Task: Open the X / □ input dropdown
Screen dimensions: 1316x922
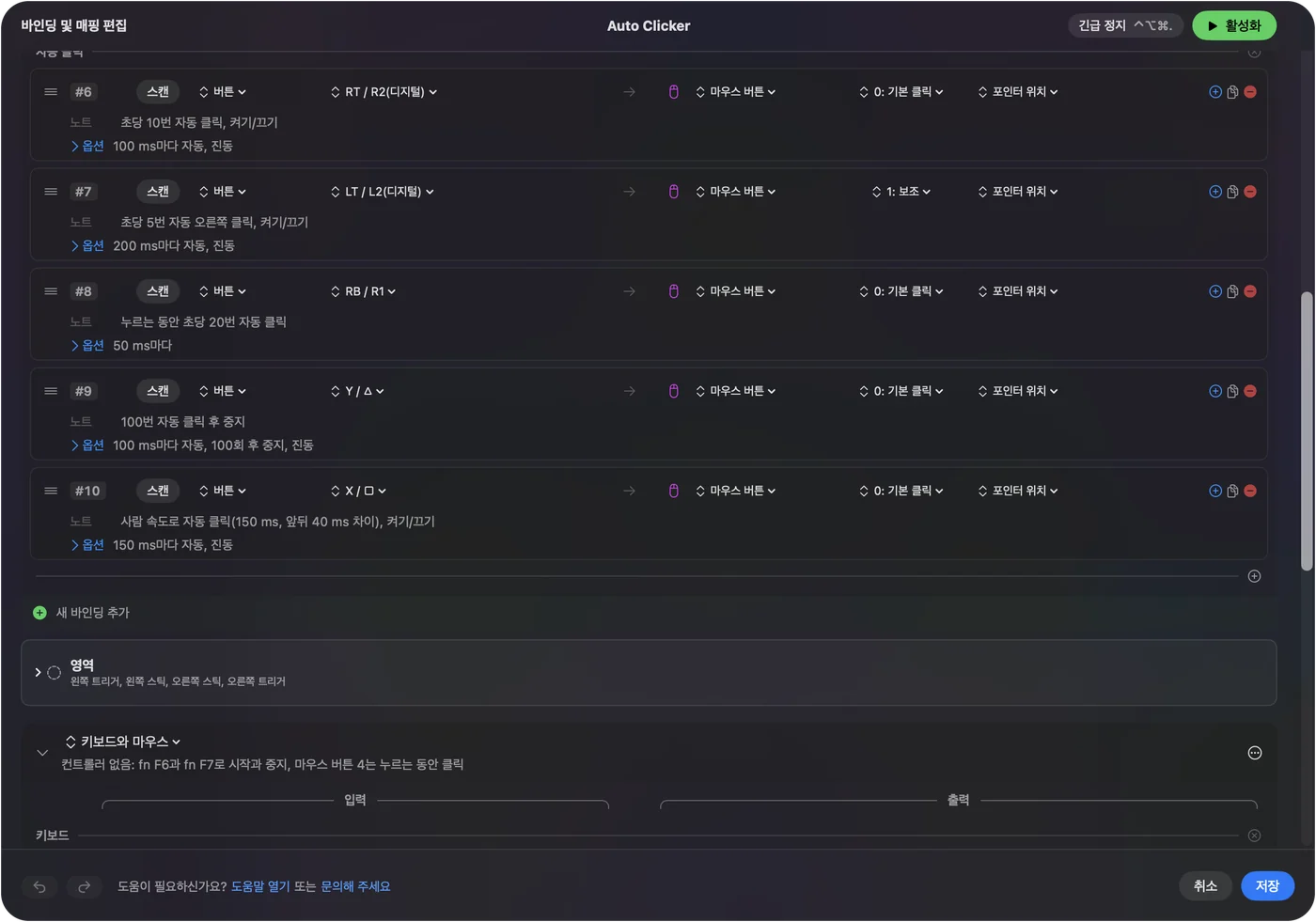Action: pos(358,491)
